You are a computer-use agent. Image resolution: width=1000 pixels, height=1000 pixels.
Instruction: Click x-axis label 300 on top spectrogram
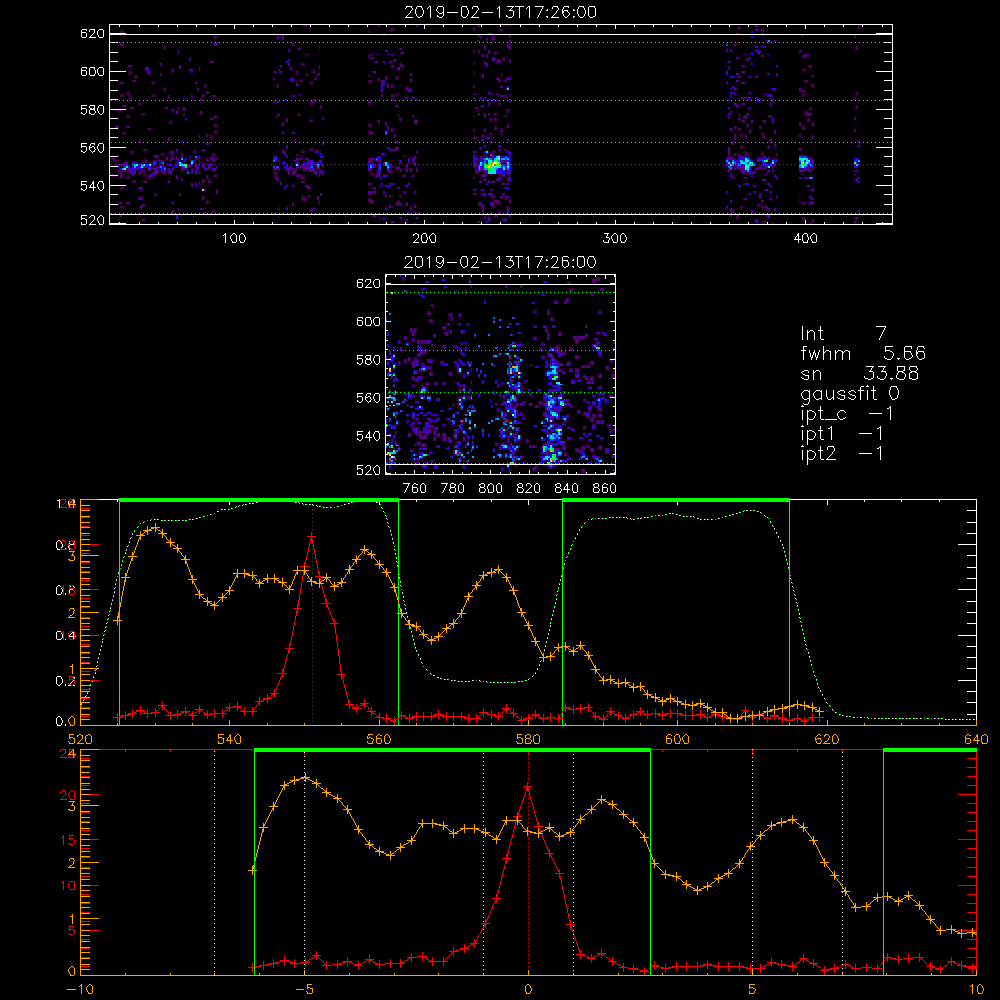[x=615, y=239]
